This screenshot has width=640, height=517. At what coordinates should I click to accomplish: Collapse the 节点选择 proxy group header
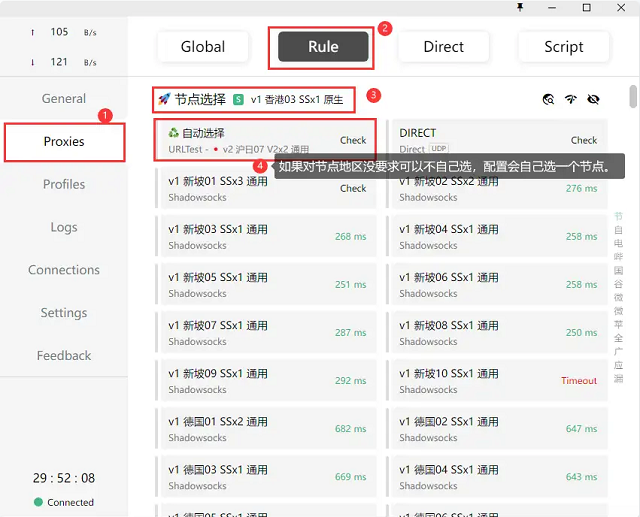pos(253,99)
